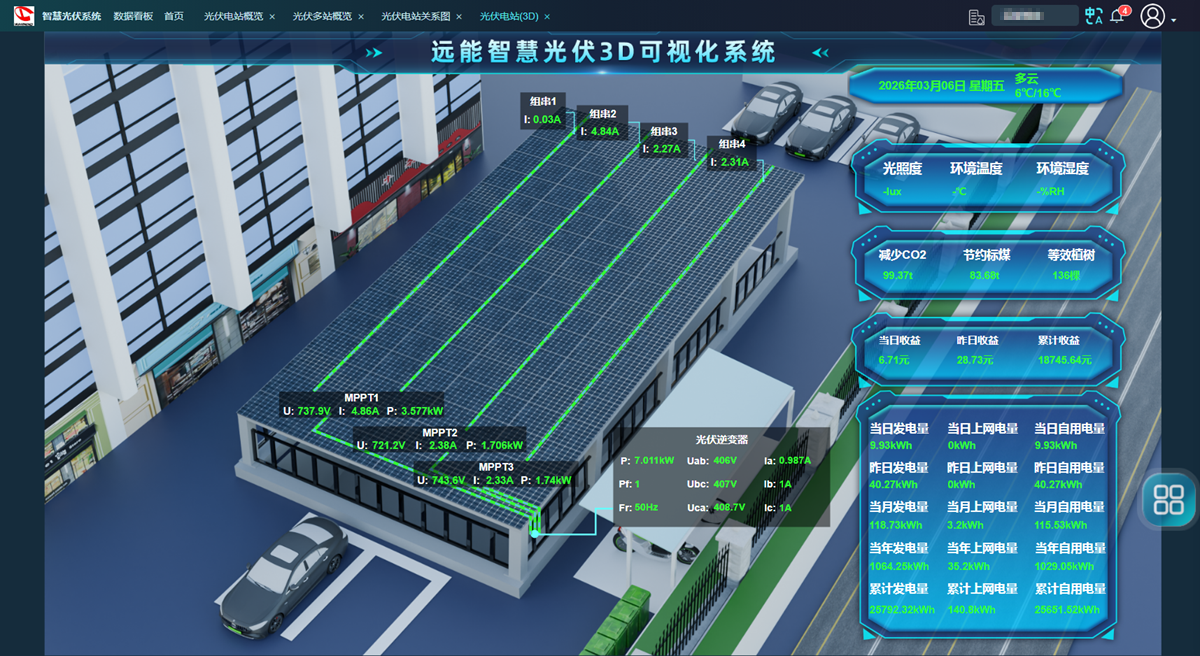Open the 数据看板 menu item
Image resolution: width=1200 pixels, height=656 pixels.
click(133, 17)
